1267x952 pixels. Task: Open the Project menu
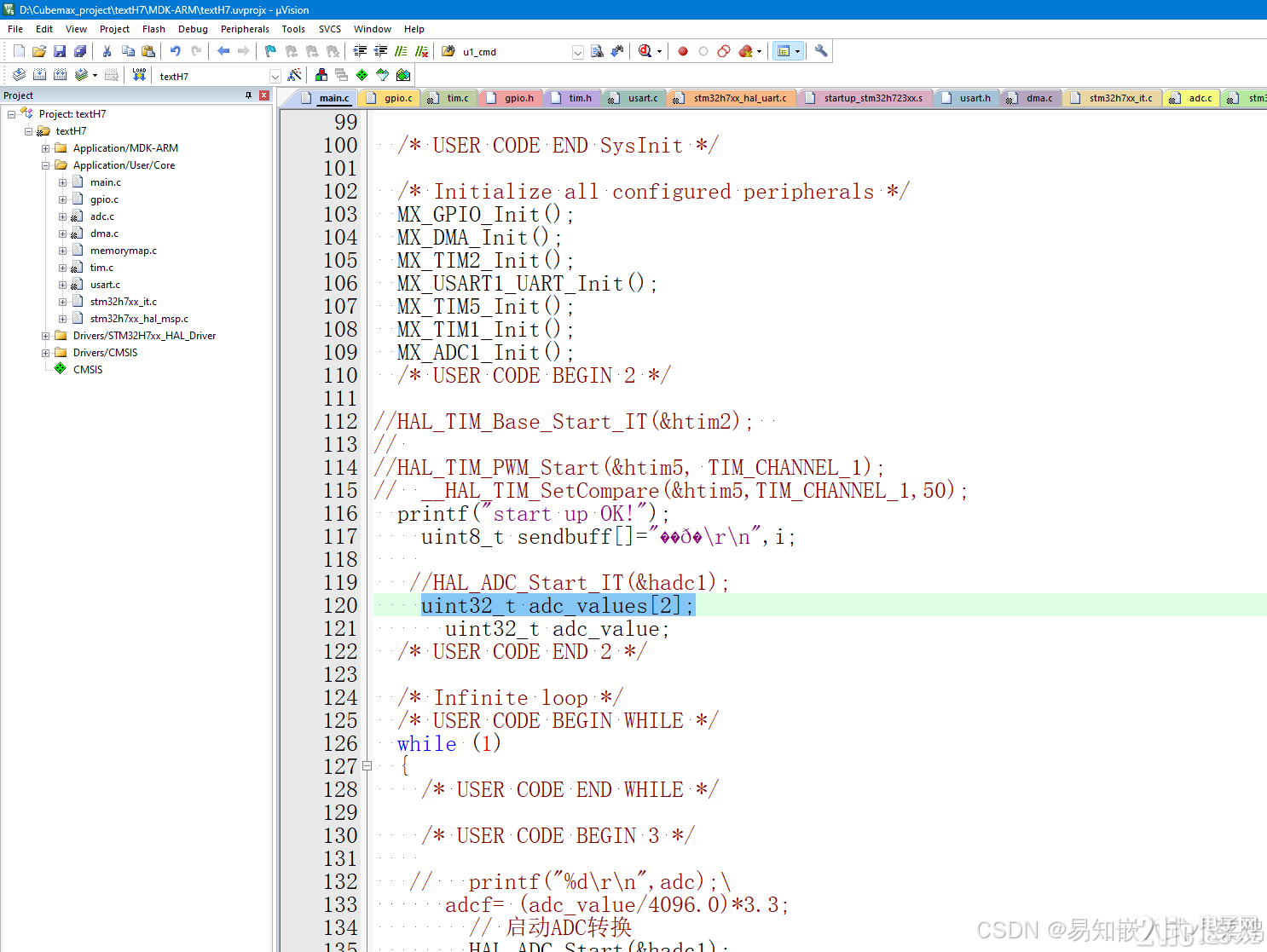pos(114,29)
